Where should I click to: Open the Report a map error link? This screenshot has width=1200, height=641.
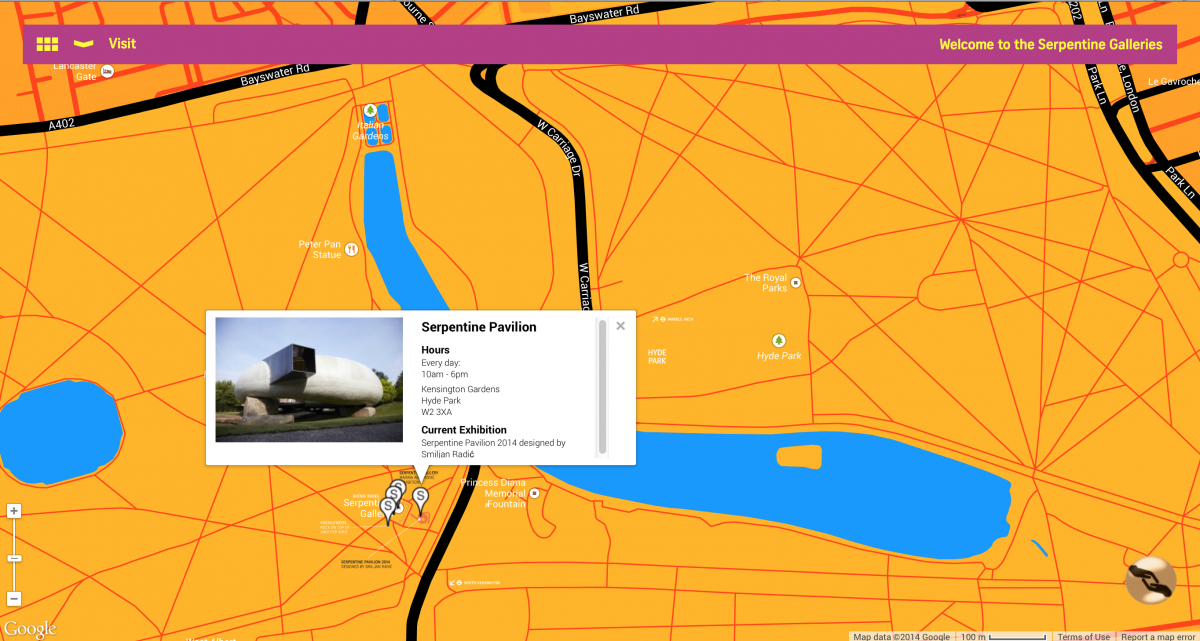[1158, 636]
